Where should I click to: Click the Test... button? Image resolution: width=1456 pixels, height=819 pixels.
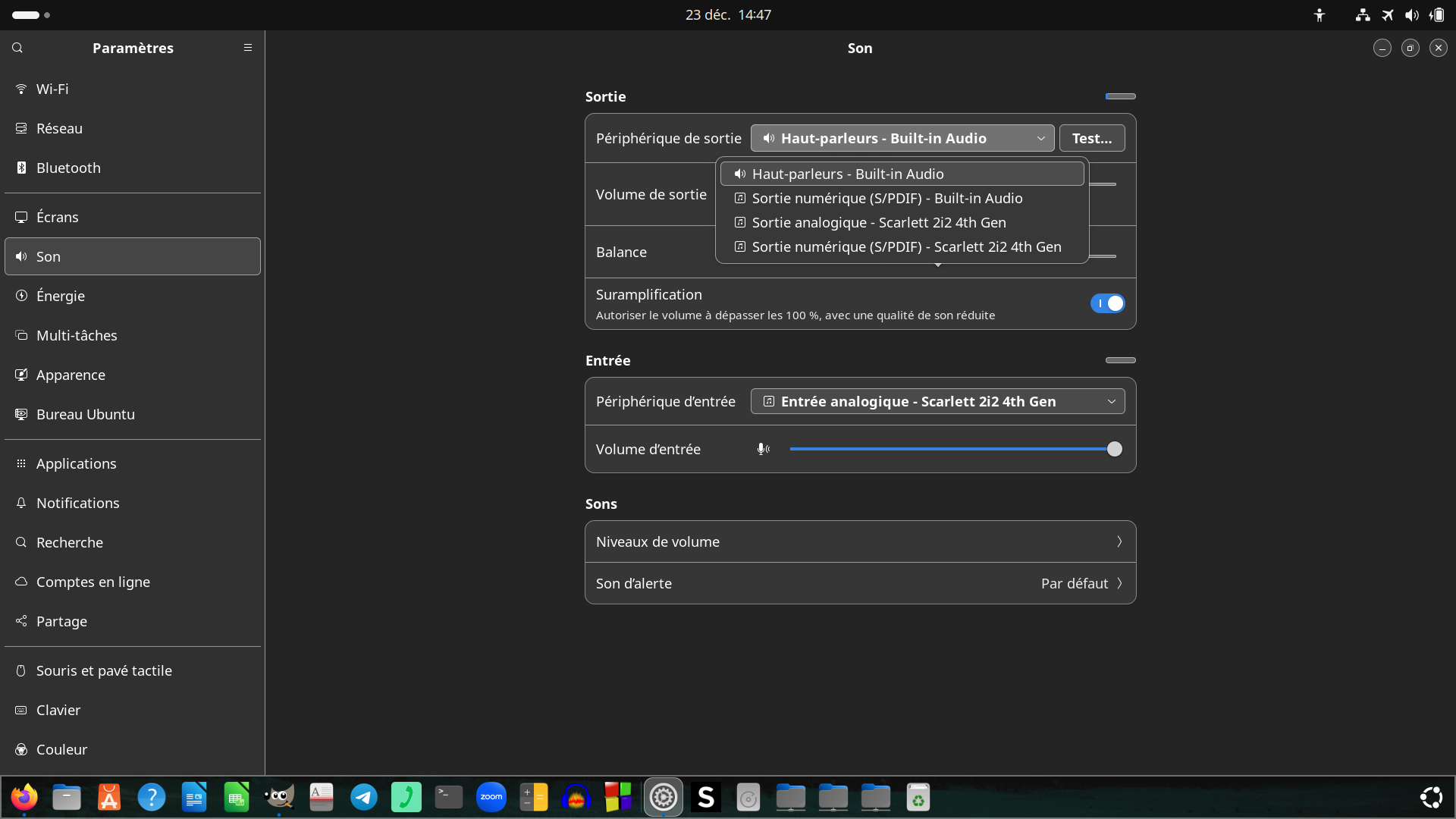coord(1091,138)
